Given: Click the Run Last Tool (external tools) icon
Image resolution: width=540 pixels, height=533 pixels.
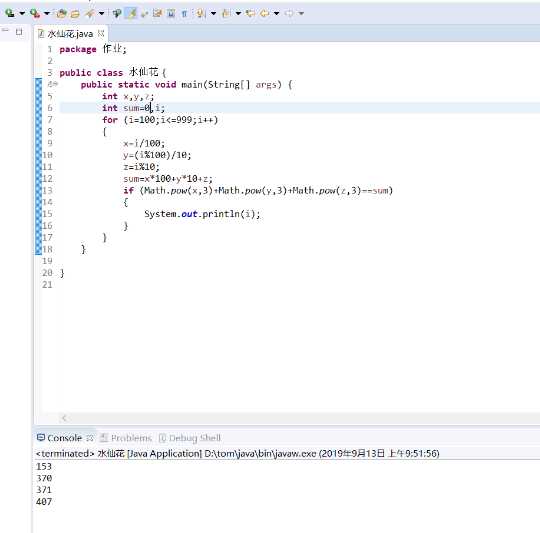Looking at the screenshot, I should (35, 13).
